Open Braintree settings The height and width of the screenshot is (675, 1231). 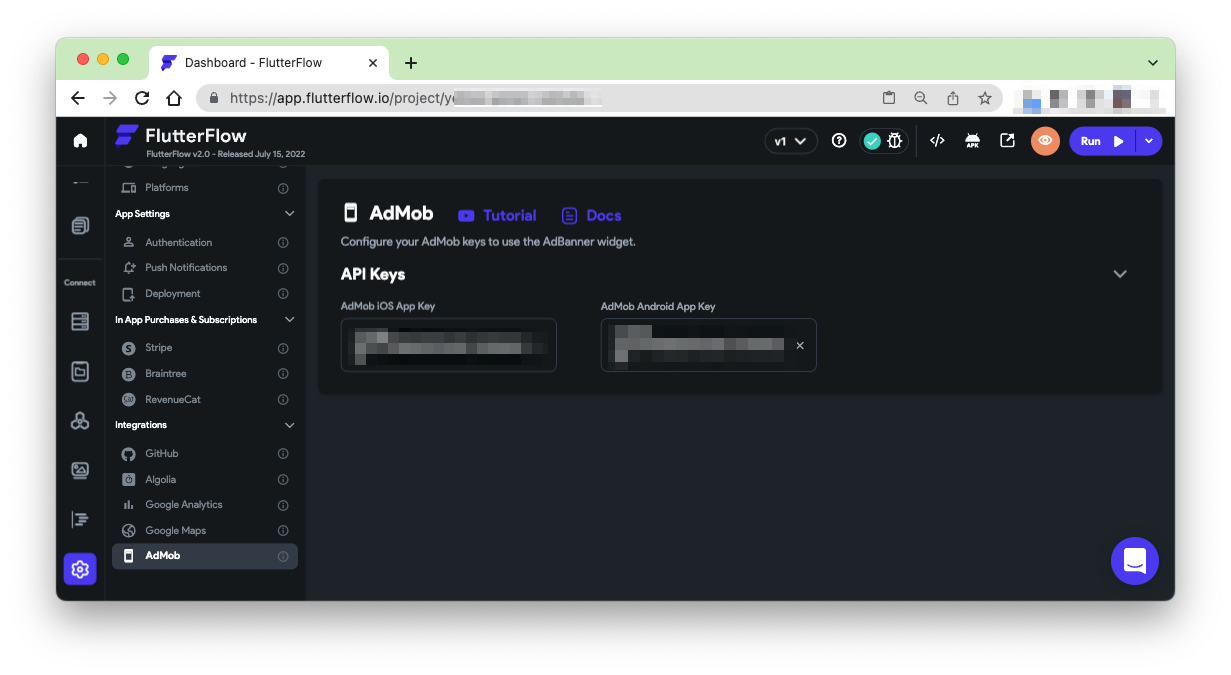205,374
